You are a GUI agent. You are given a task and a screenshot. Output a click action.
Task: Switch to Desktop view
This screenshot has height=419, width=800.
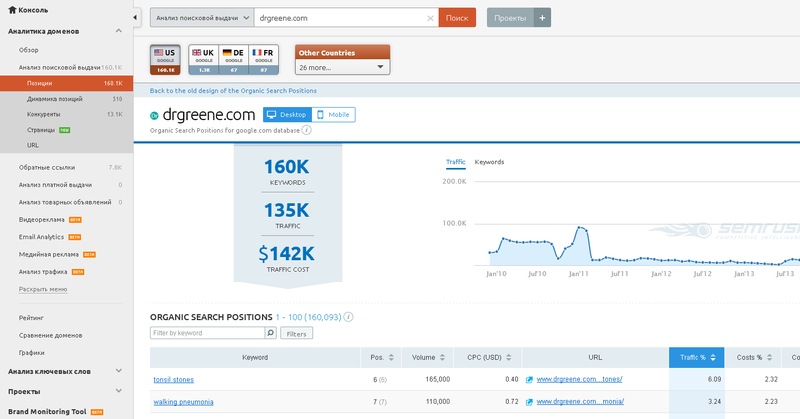coord(287,115)
